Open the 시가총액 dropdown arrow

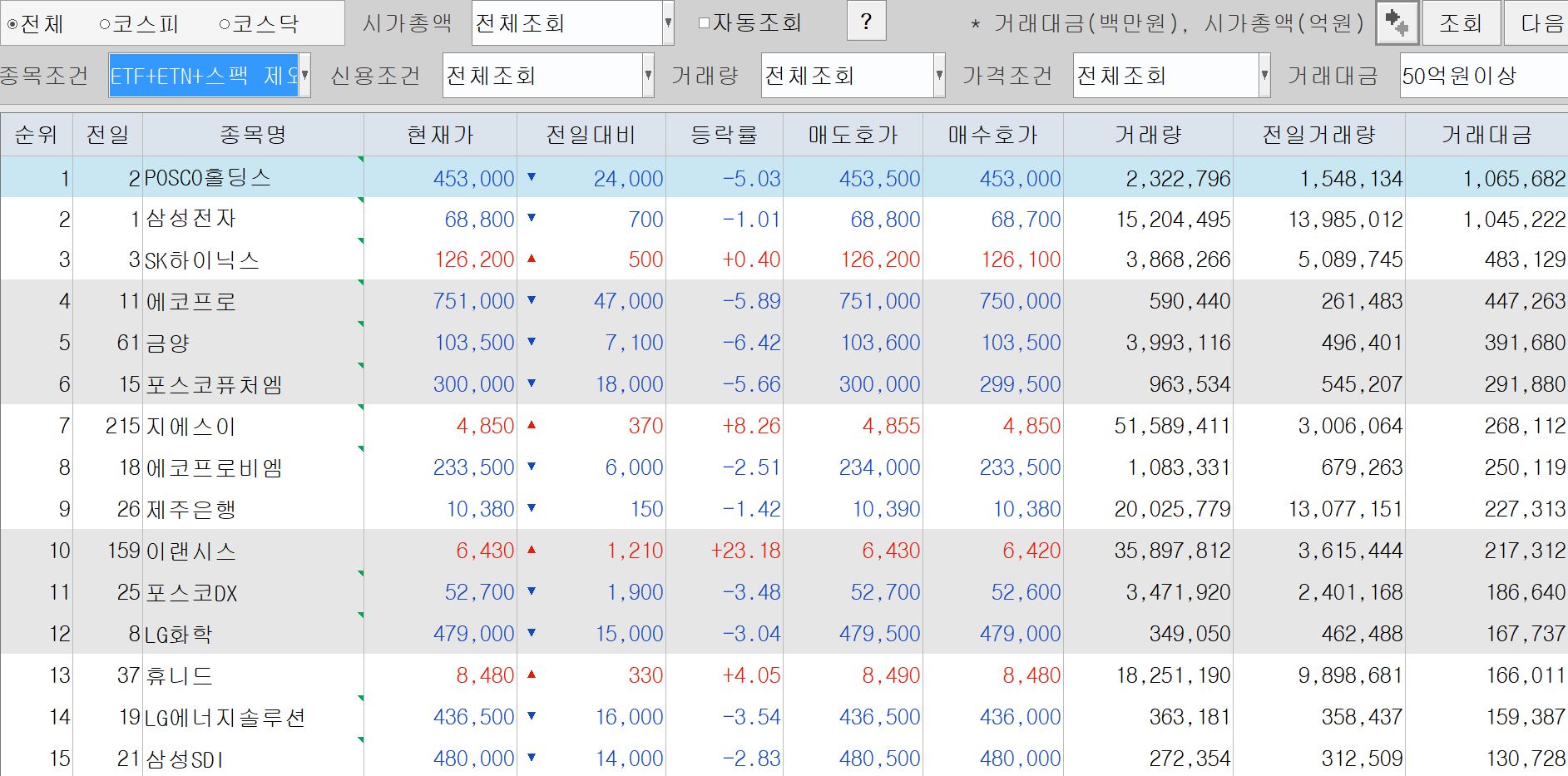click(x=668, y=22)
